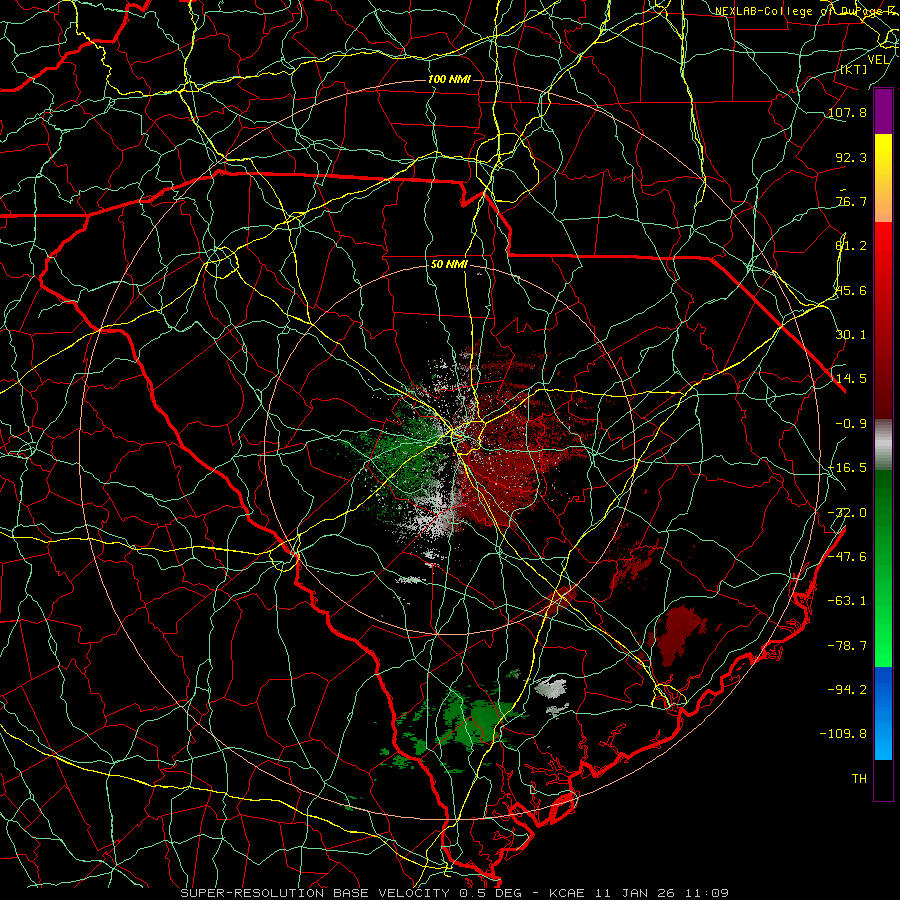This screenshot has width=900, height=900.
Task: Select the -32.0 value on velocity scale
Action: [847, 513]
